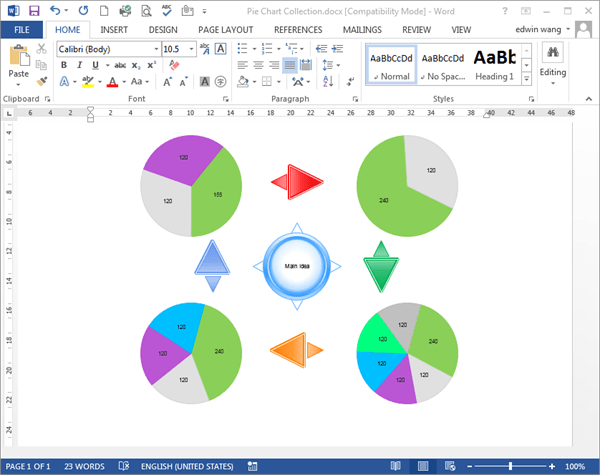Image resolution: width=600 pixels, height=475 pixels.
Task: Toggle strikethrough text formatting
Action: (120, 65)
